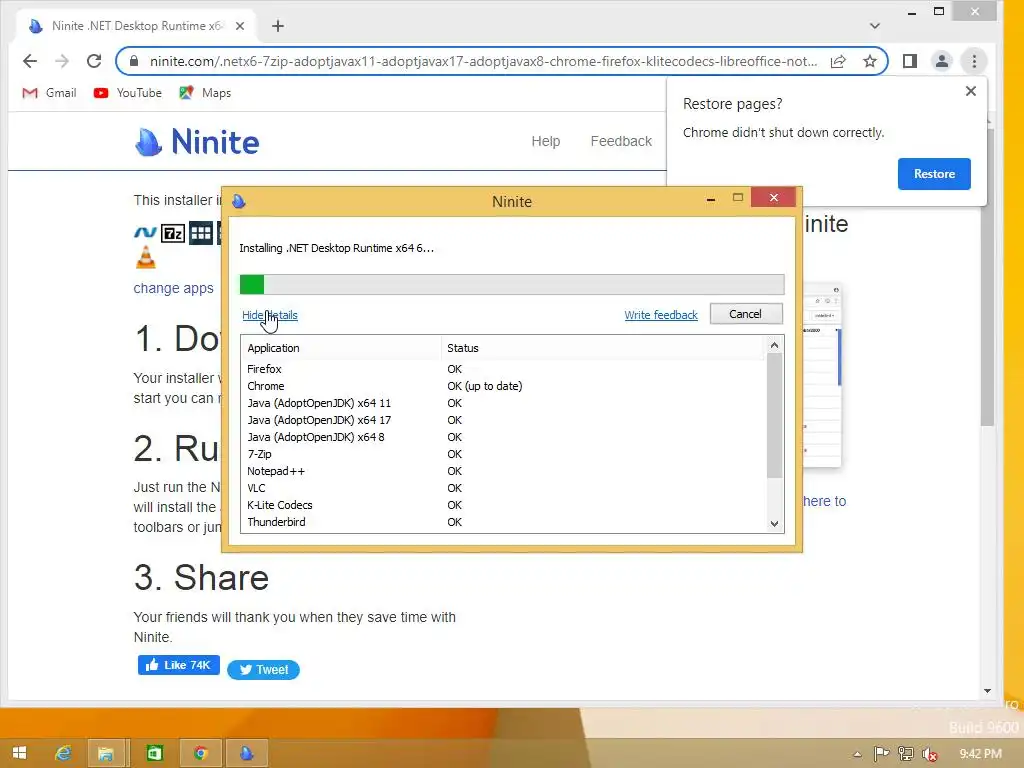Open the Windows Start button
Image resolution: width=1024 pixels, height=768 pixels.
tap(19, 753)
